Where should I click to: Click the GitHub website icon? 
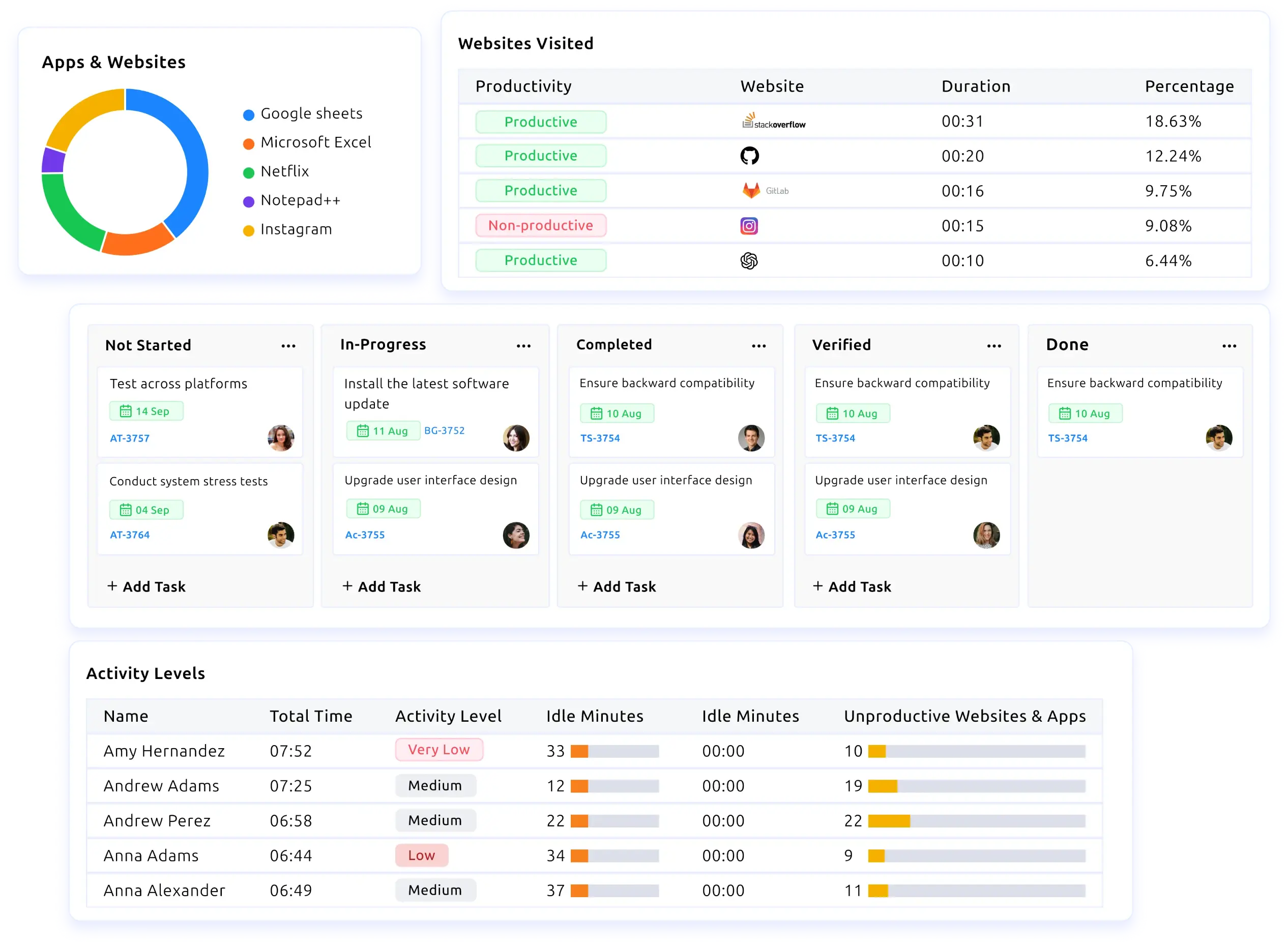coord(749,156)
